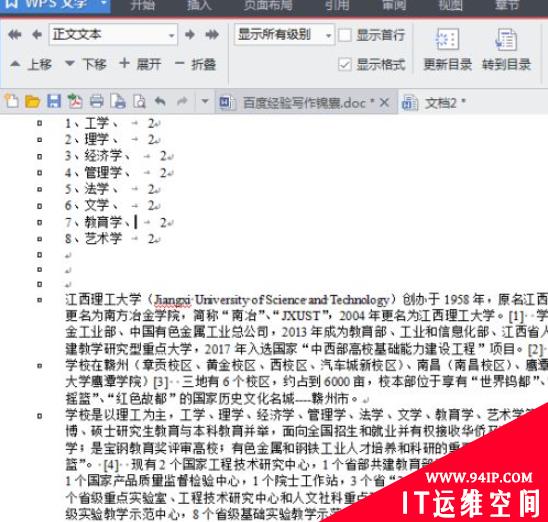Open the 显示所有级别 dropdown
The width and height of the screenshot is (548, 522).
(x=284, y=35)
